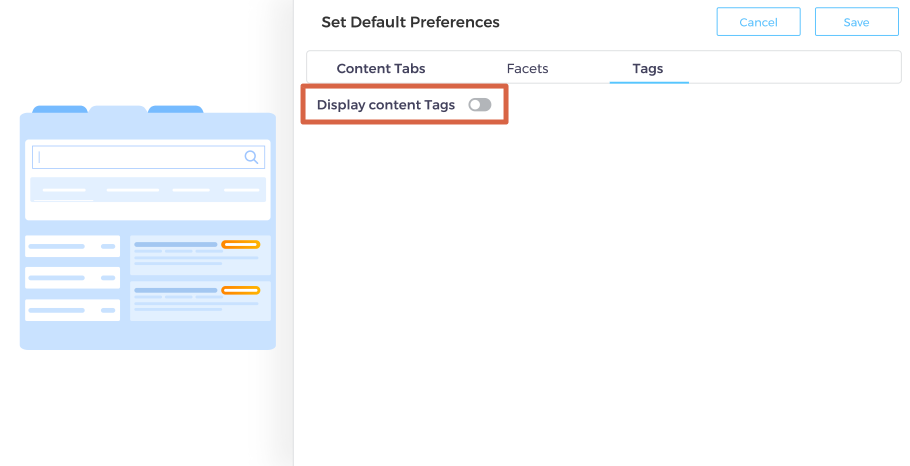
Task: Click the top facet card in the illustration
Action: [72, 246]
